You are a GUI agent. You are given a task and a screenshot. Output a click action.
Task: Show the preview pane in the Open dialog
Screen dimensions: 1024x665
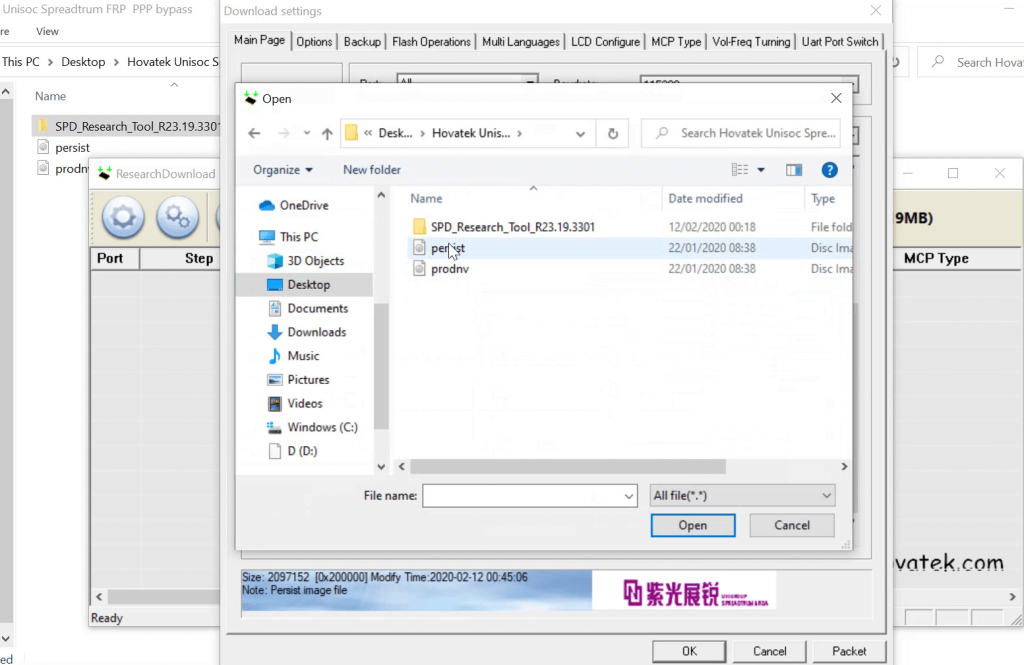[x=794, y=169]
